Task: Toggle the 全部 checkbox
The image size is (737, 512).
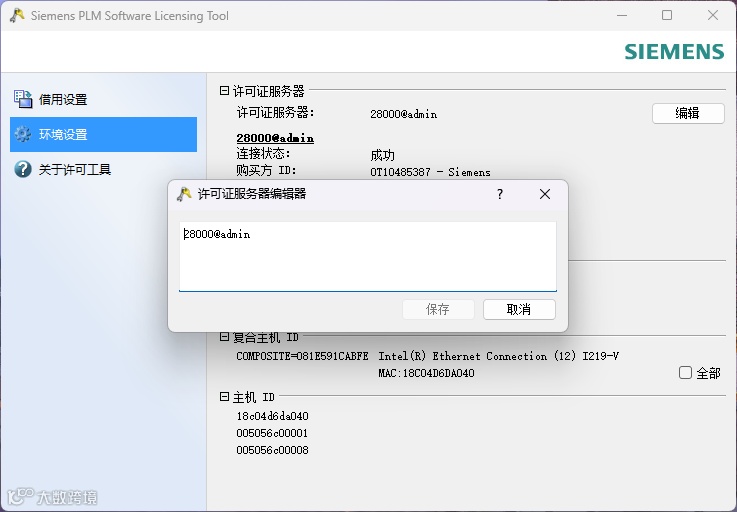Action: [x=685, y=373]
